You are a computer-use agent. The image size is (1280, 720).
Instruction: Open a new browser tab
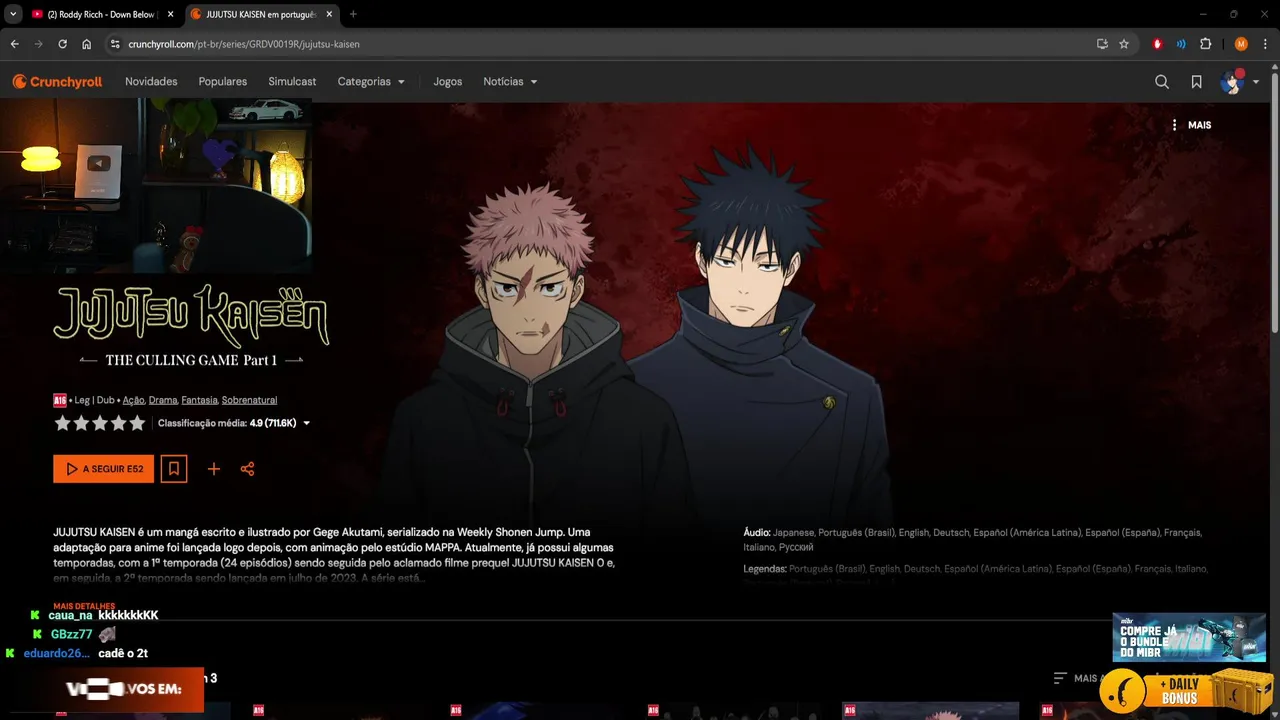(353, 14)
